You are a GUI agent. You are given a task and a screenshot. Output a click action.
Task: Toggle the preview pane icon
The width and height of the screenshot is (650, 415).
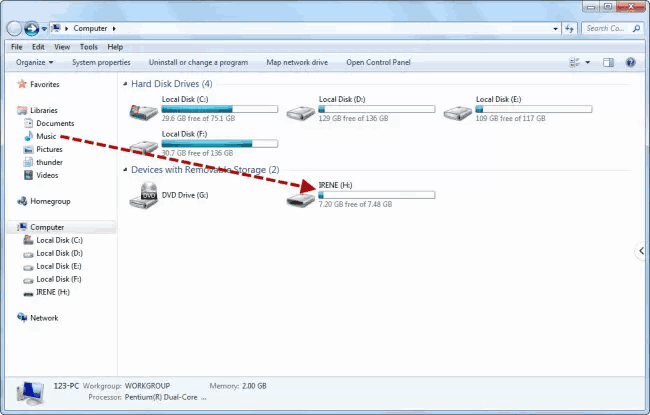(x=607, y=62)
